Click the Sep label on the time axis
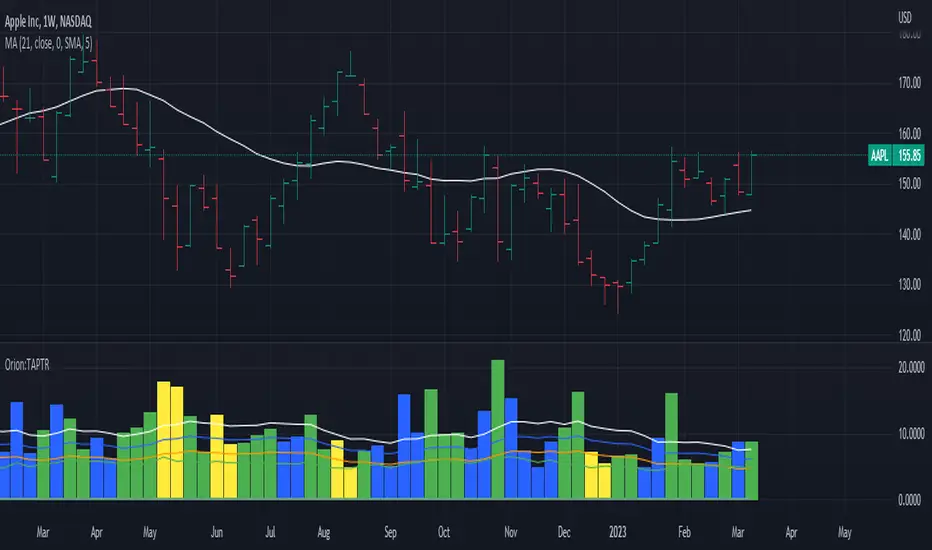This screenshot has height=550, width=932. coord(390,532)
